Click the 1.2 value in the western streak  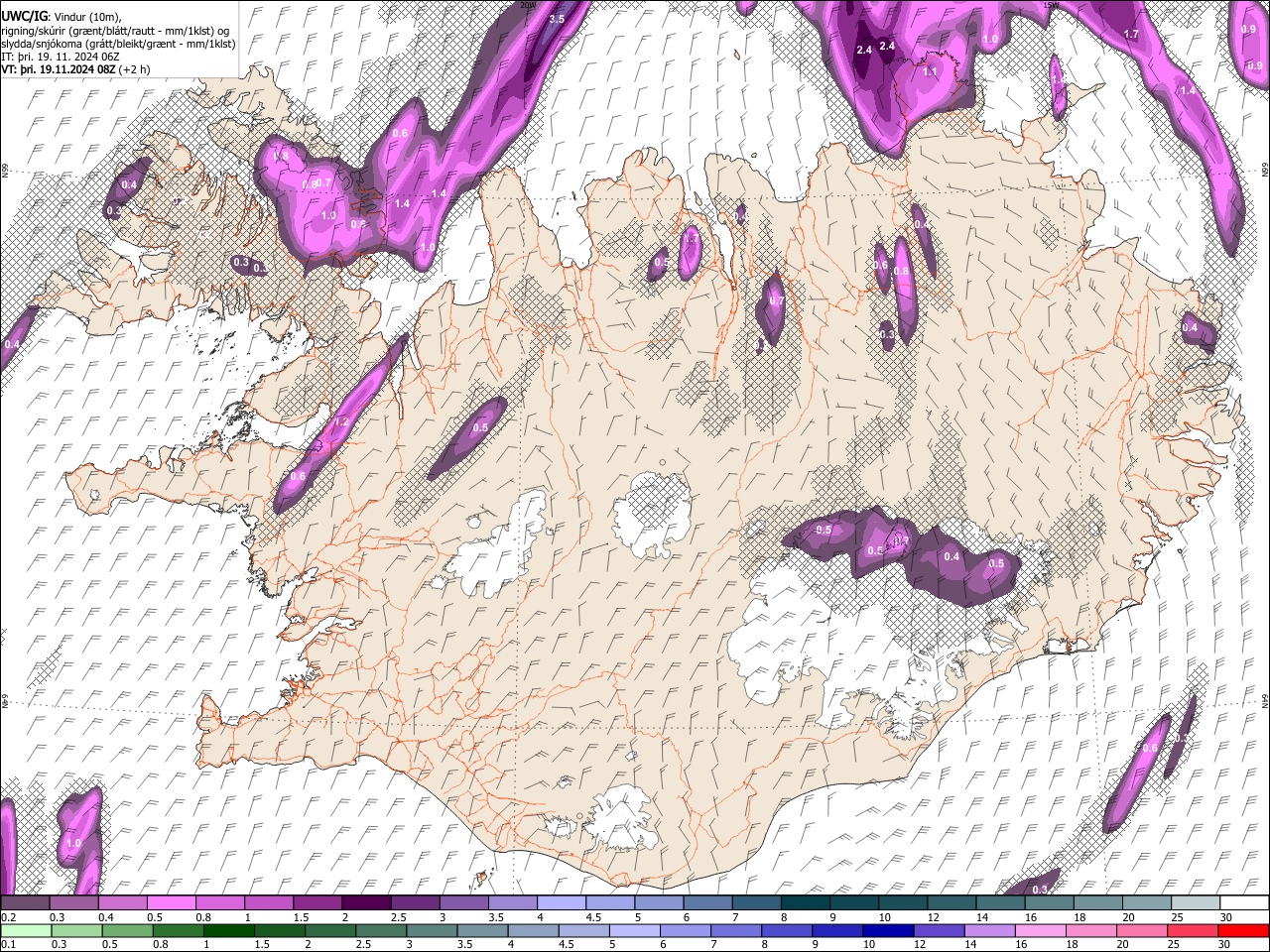(342, 421)
